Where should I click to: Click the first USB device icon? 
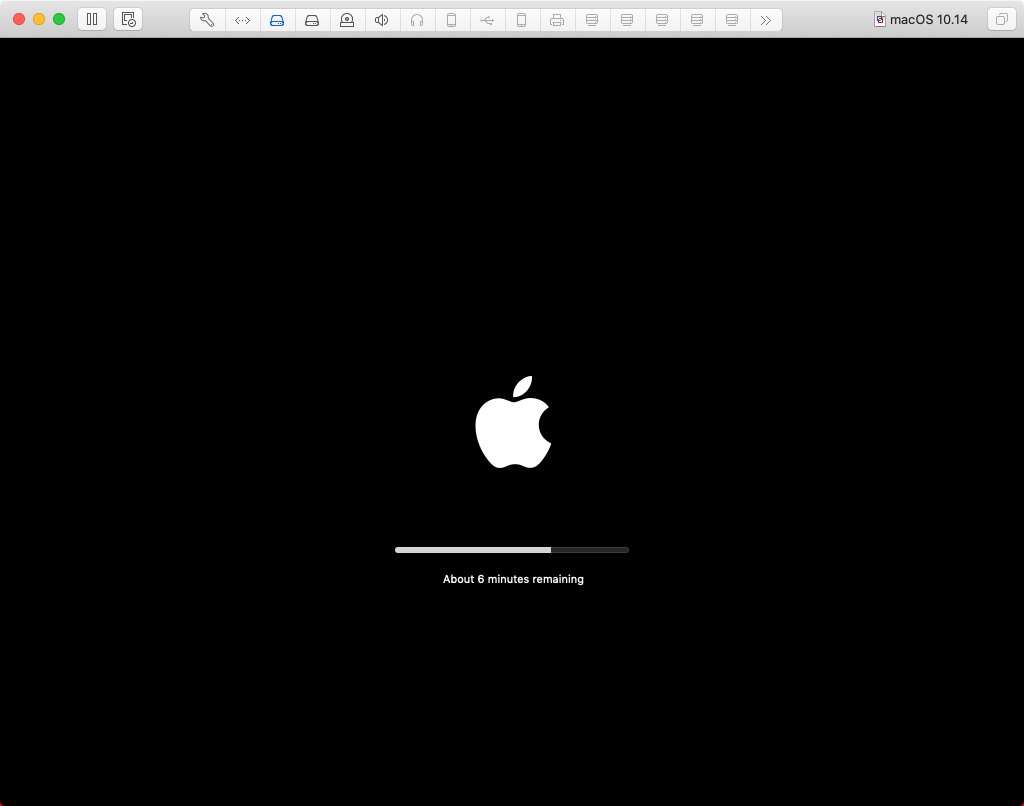592,19
